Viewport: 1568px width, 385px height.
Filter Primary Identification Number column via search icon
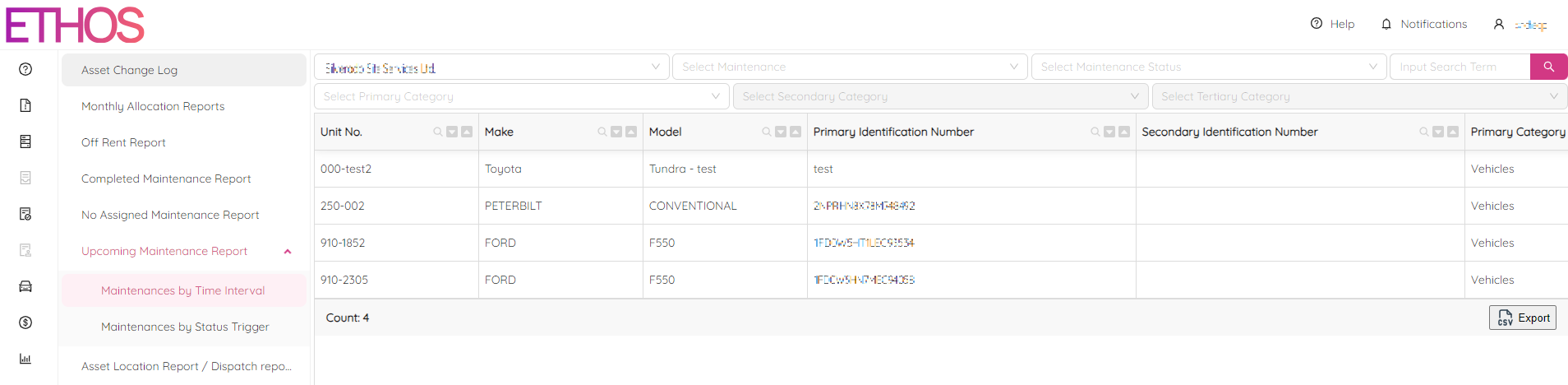tap(1095, 132)
